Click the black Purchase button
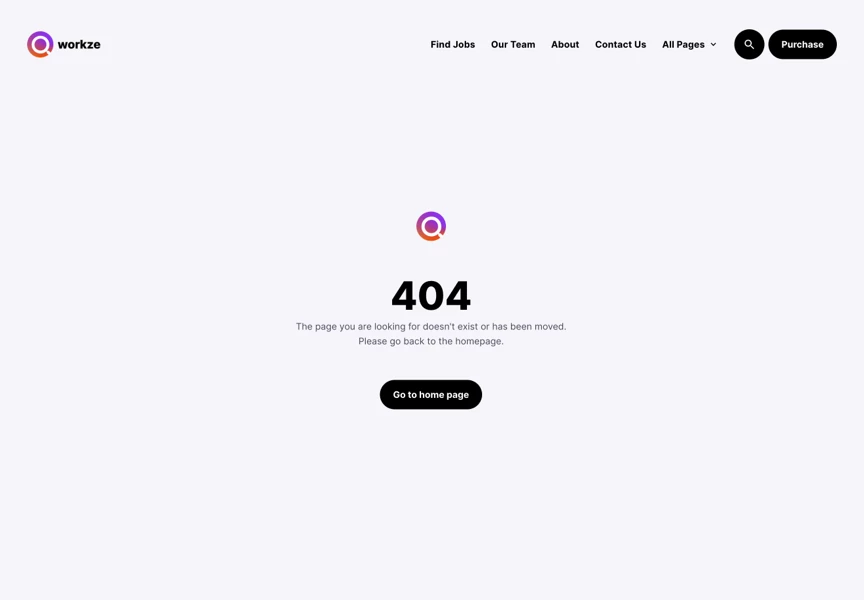Viewport: 864px width, 600px height. pyautogui.click(x=802, y=44)
